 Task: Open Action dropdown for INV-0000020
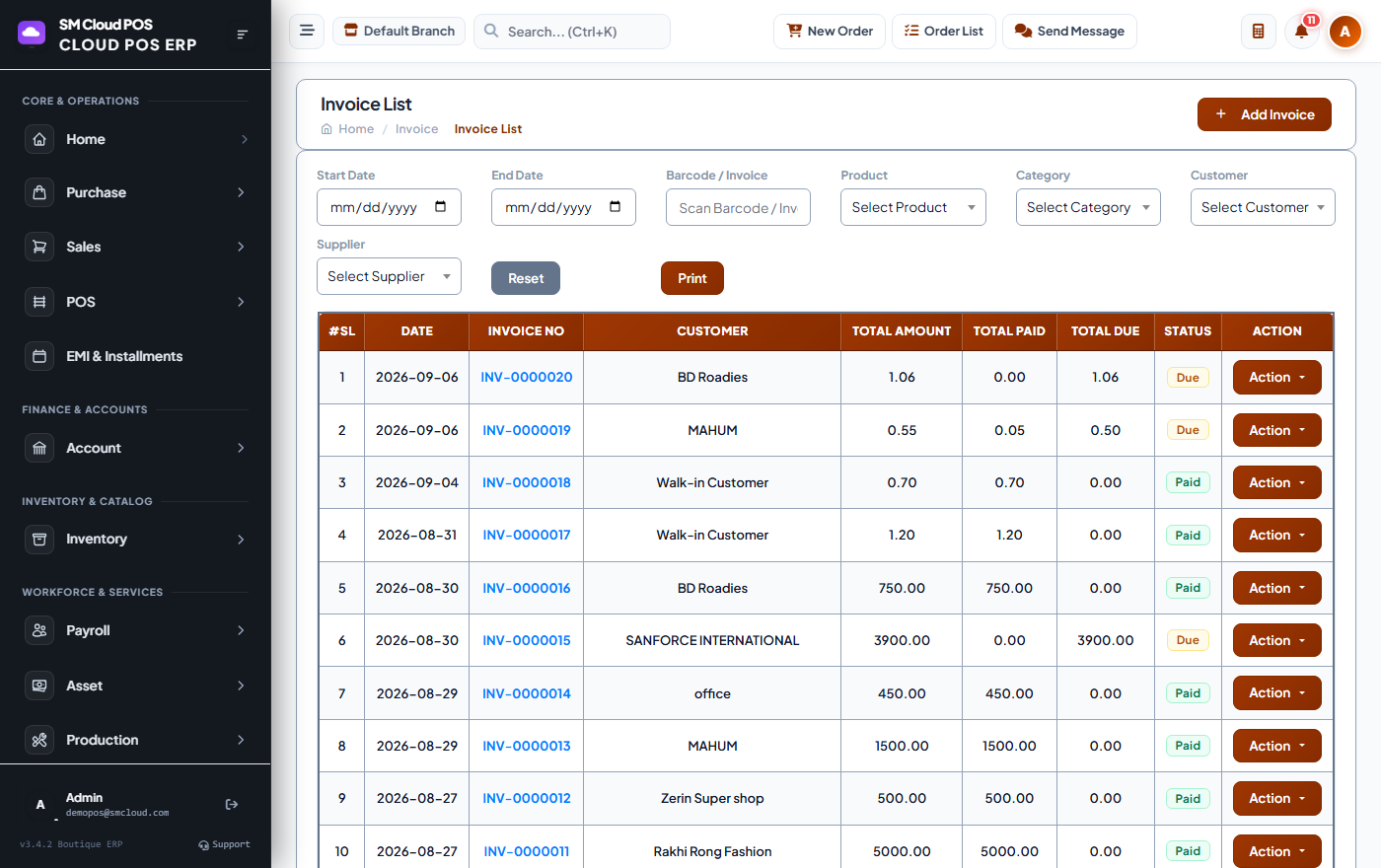(x=1276, y=377)
